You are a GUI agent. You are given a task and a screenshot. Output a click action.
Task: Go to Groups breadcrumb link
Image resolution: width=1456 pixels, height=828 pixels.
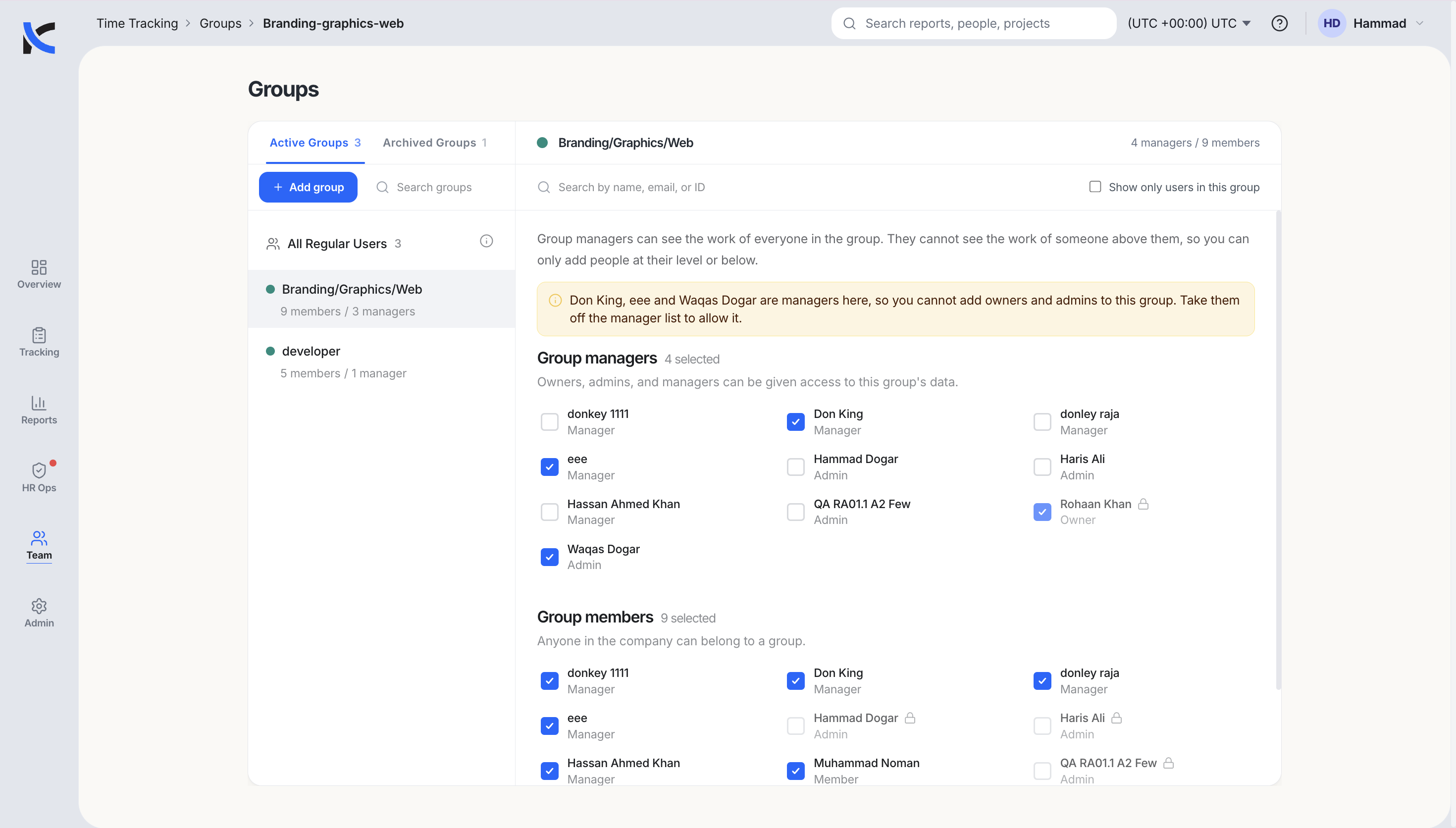(x=220, y=23)
